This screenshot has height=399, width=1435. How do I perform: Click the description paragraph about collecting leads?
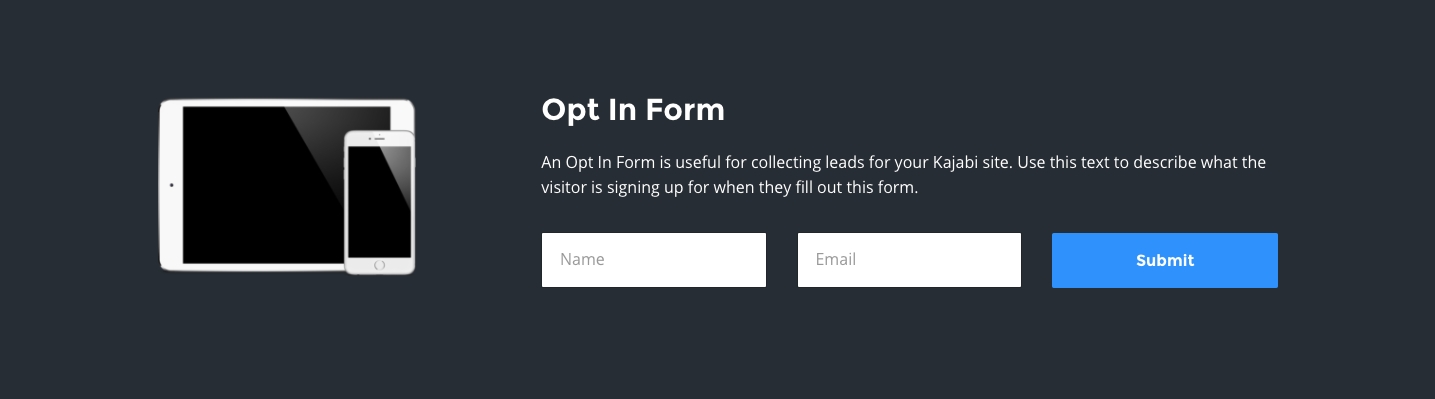click(904, 174)
